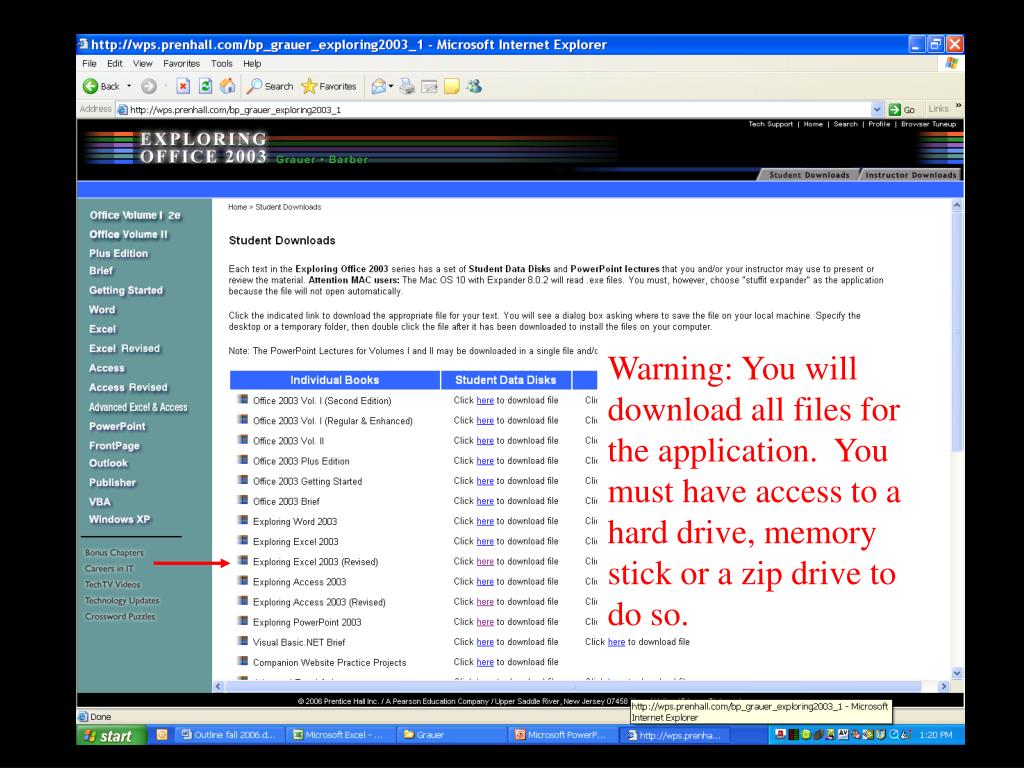This screenshot has width=1024, height=768.
Task: Open the File menu
Action: pos(89,63)
